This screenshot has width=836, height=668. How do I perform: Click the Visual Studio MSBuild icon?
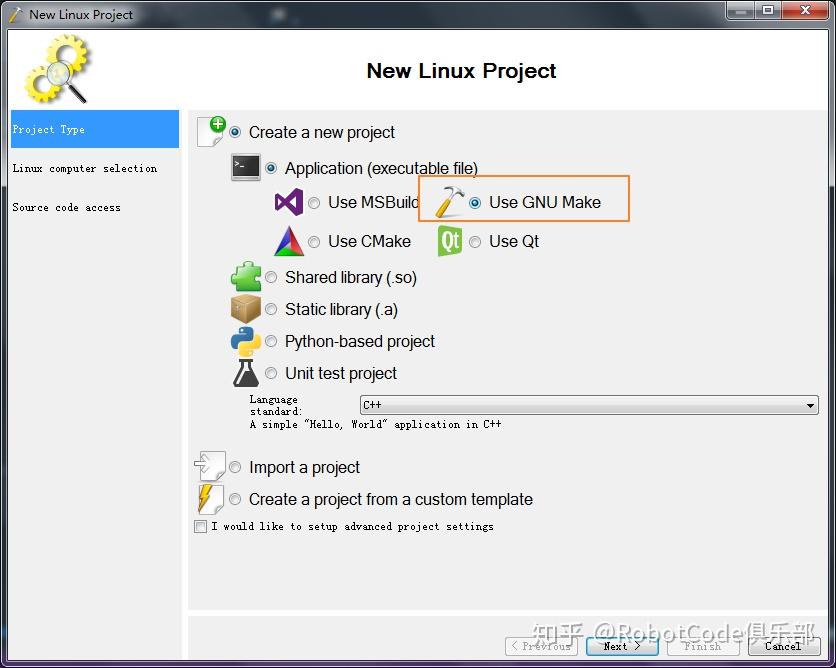289,202
